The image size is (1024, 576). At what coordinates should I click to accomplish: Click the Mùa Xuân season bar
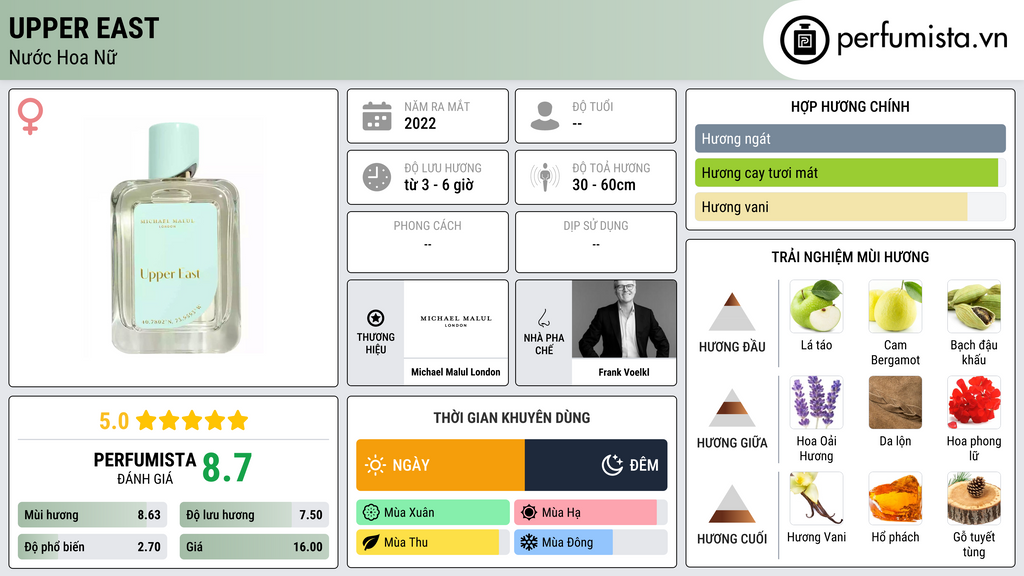tap(433, 513)
